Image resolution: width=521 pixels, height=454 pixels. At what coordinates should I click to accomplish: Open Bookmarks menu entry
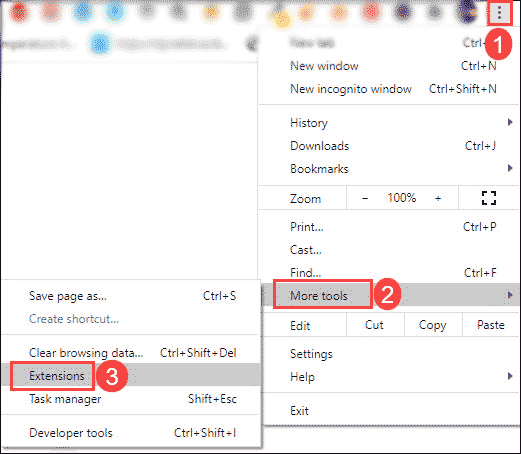coord(389,169)
